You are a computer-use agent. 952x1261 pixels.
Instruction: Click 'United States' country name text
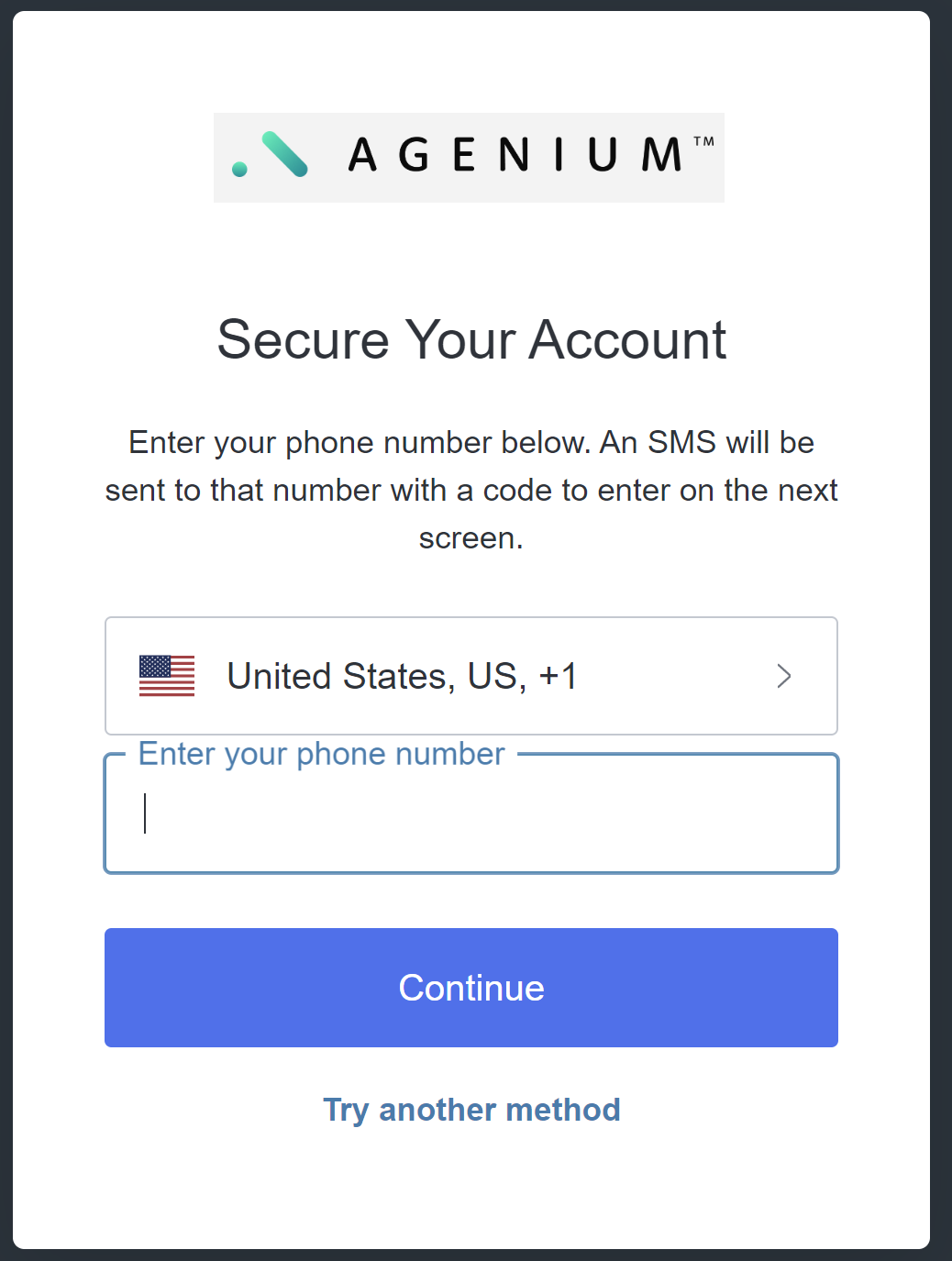(x=336, y=676)
